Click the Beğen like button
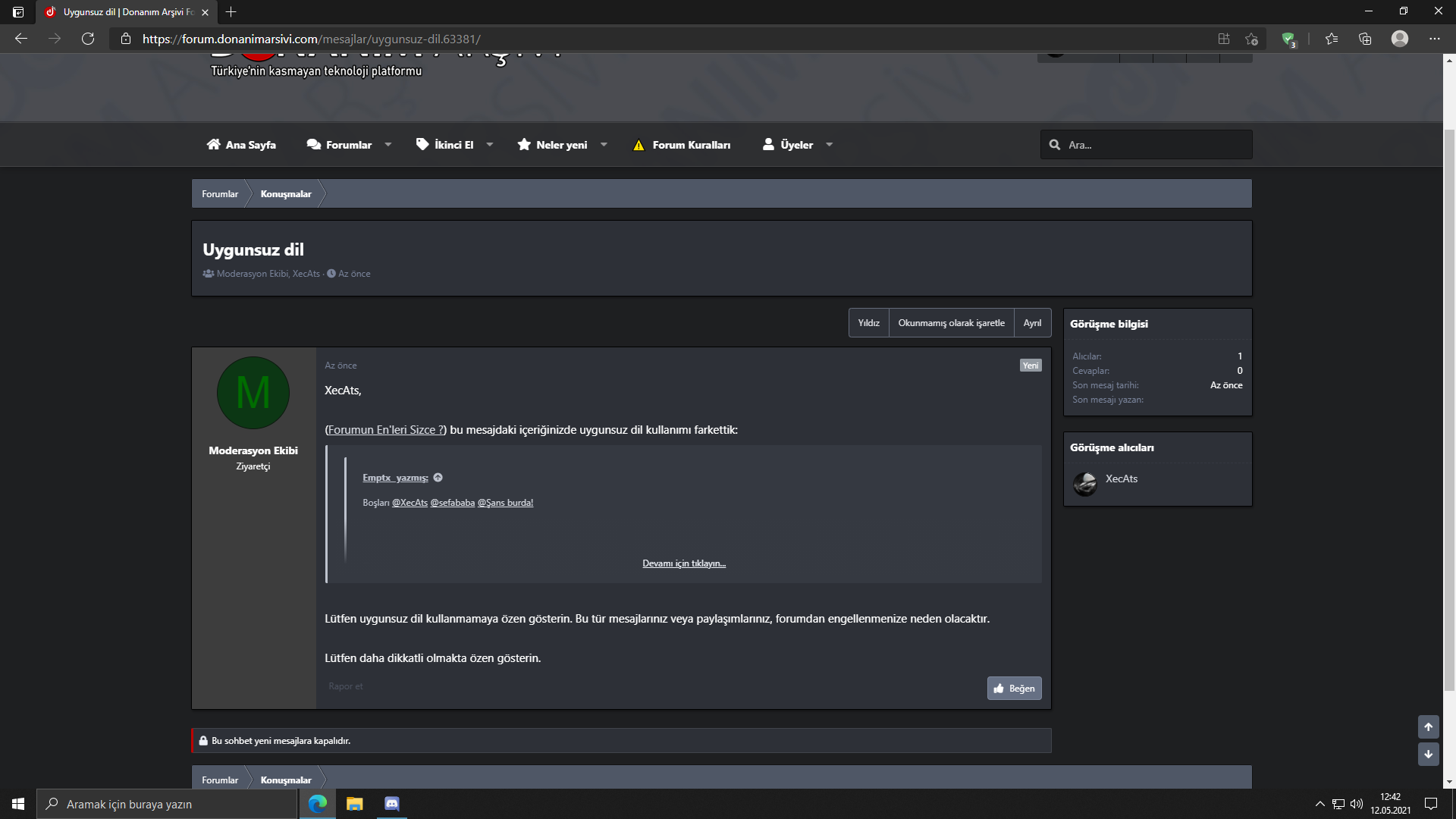Viewport: 1456px width, 819px height. pos(1014,689)
